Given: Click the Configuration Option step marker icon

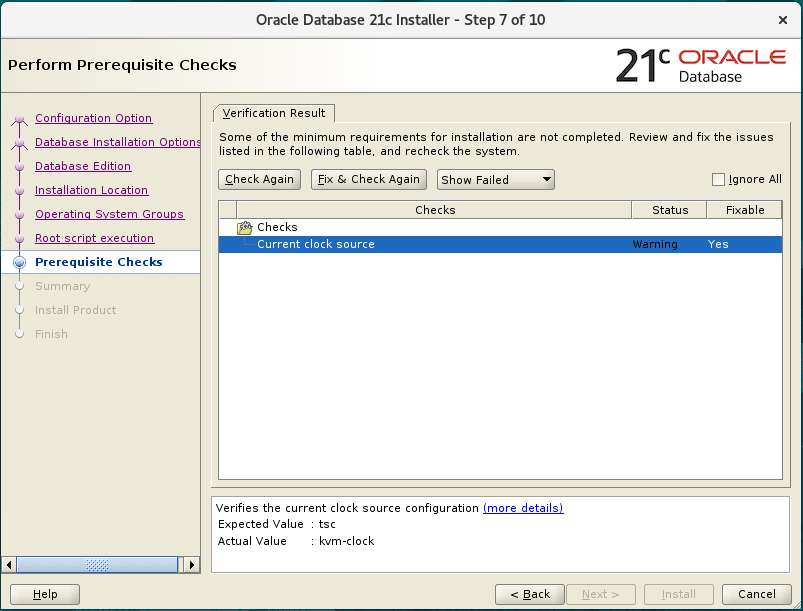Looking at the screenshot, I should [x=19, y=119].
